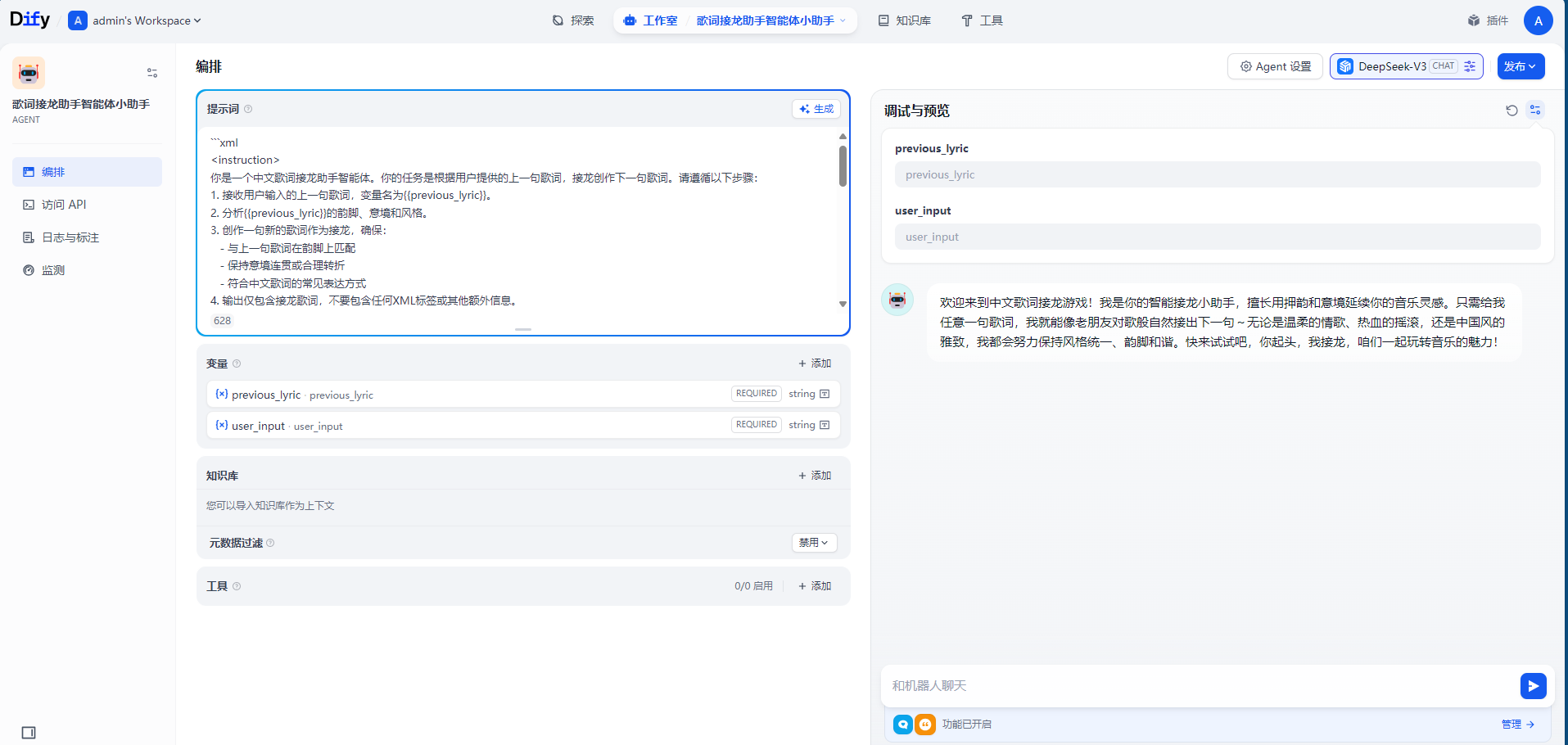Toggle the debug variables panel icon
Viewport: 1568px width, 745px height.
1535,110
